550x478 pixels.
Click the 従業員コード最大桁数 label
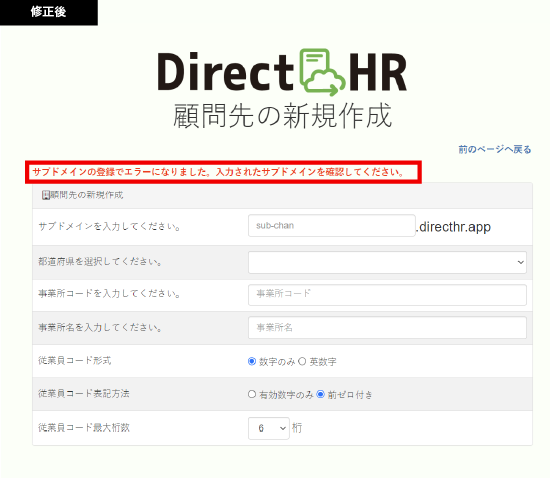point(84,427)
